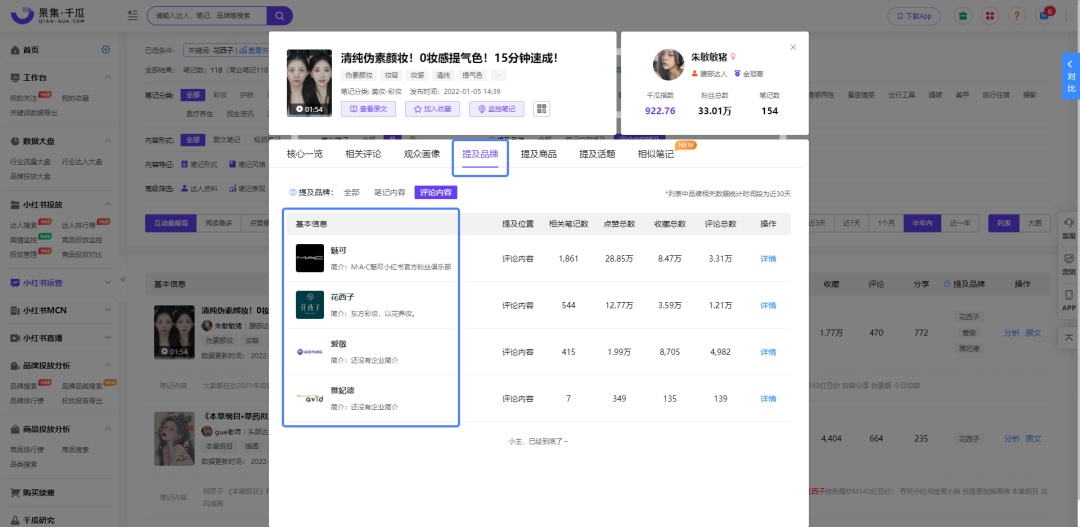Expand the 小红书直播 sidebar section
Image resolution: width=1080 pixels, height=527 pixels.
pos(108,338)
